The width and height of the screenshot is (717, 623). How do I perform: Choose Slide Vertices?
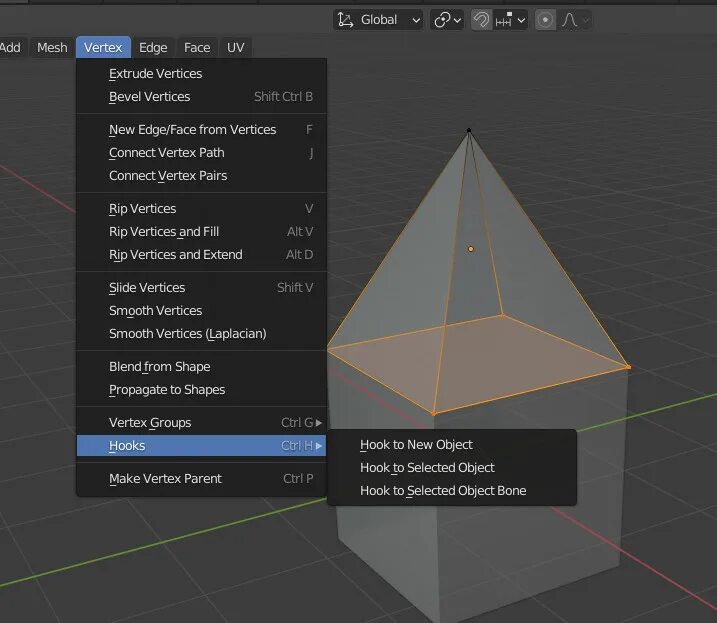[201, 288]
